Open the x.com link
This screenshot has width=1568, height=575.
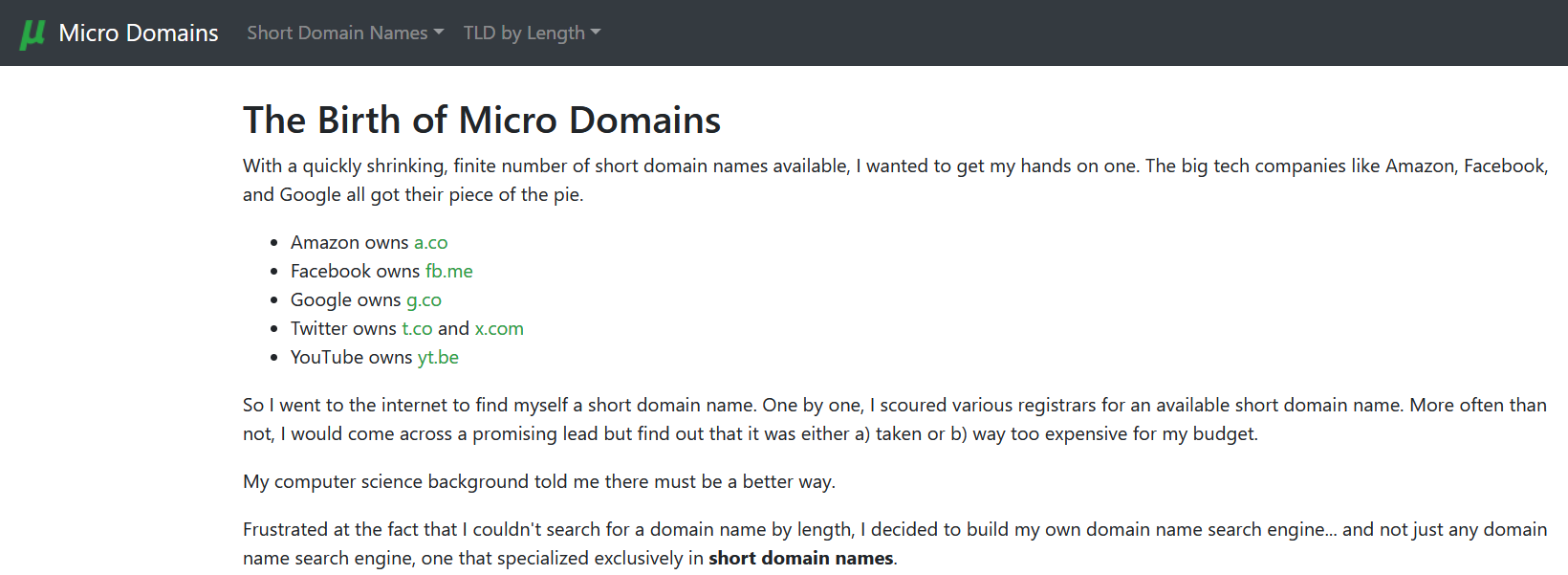pyautogui.click(x=499, y=329)
